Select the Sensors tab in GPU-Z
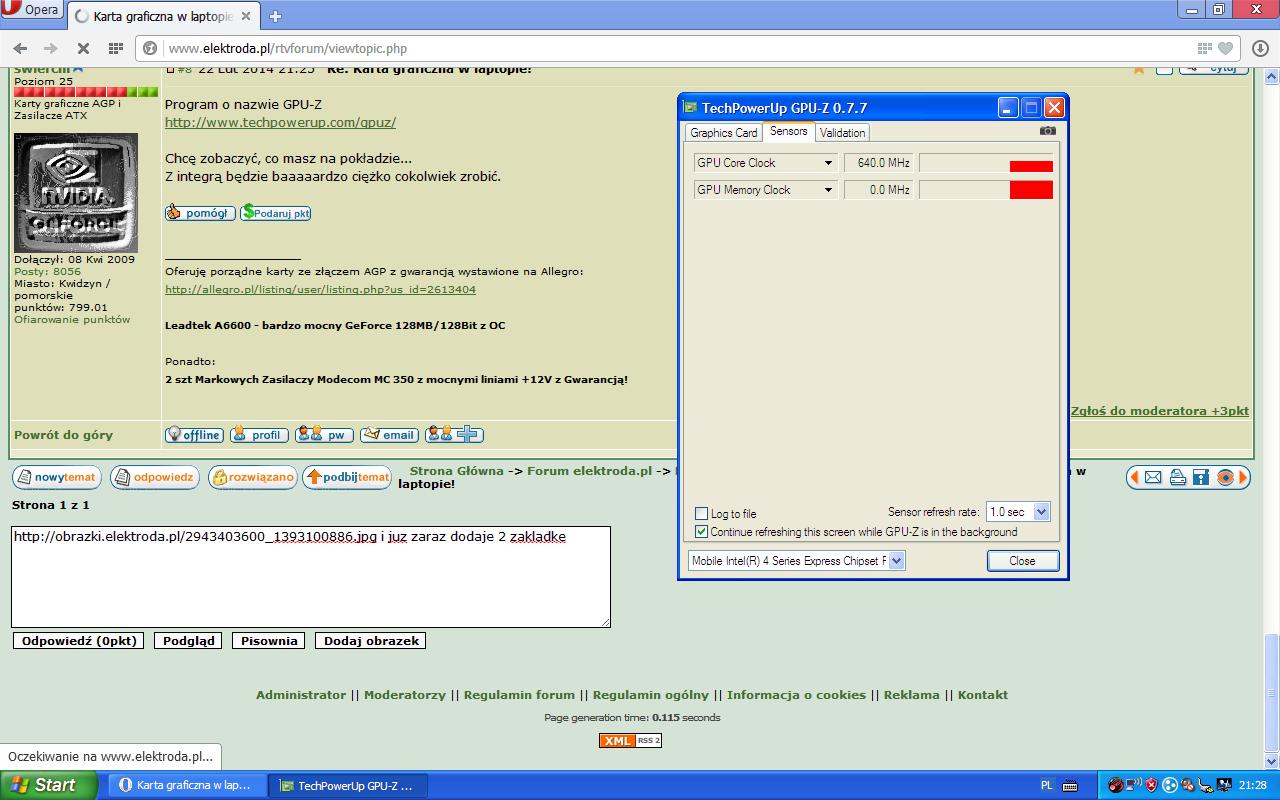Viewport: 1280px width, 800px height. tap(789, 132)
